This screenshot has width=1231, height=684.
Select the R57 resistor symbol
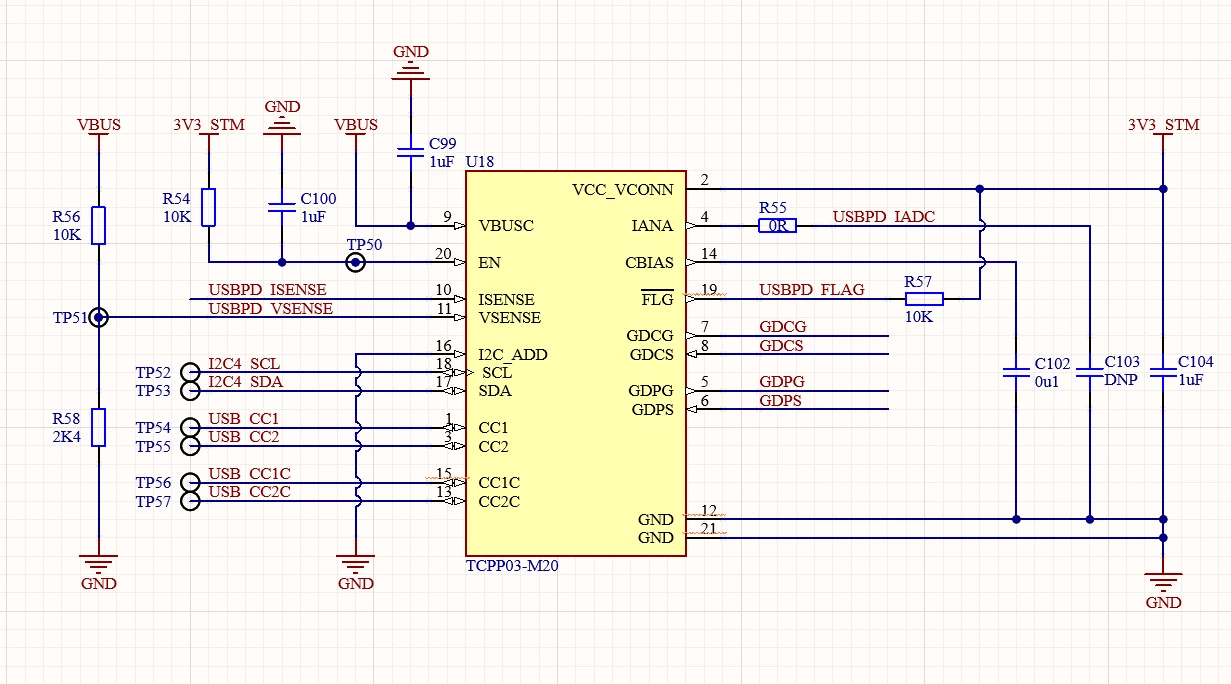coord(924,299)
